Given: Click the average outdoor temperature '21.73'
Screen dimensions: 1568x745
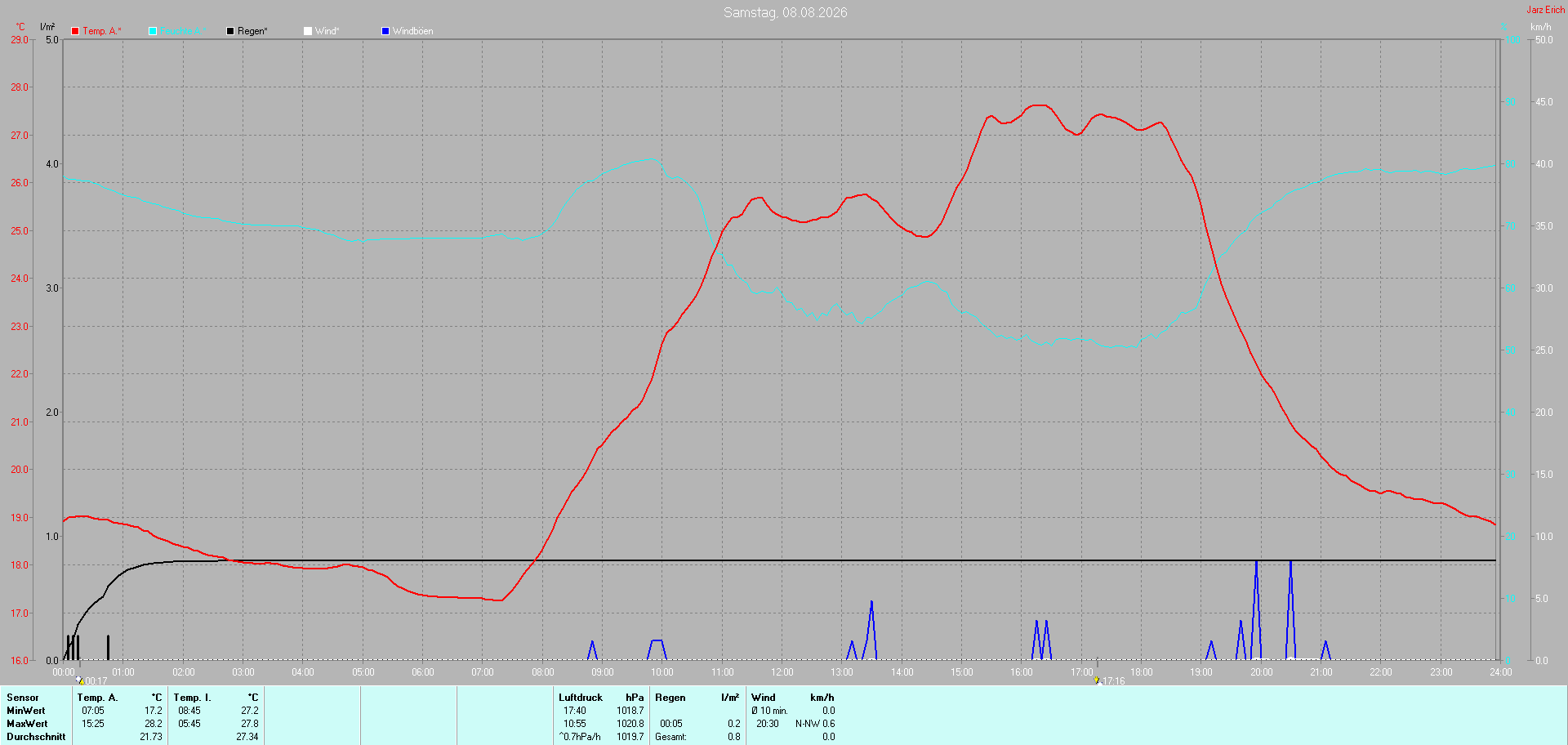Looking at the screenshot, I should point(151,737).
